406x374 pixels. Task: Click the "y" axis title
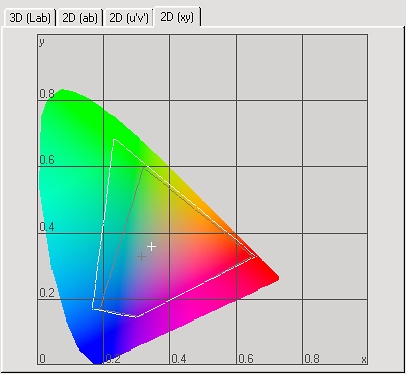pyautogui.click(x=42, y=42)
